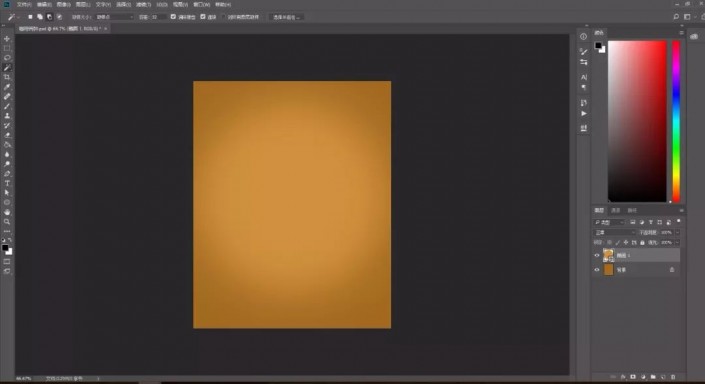Open the Properties info collapsed panel icon
The height and width of the screenshot is (384, 705).
(584, 36)
